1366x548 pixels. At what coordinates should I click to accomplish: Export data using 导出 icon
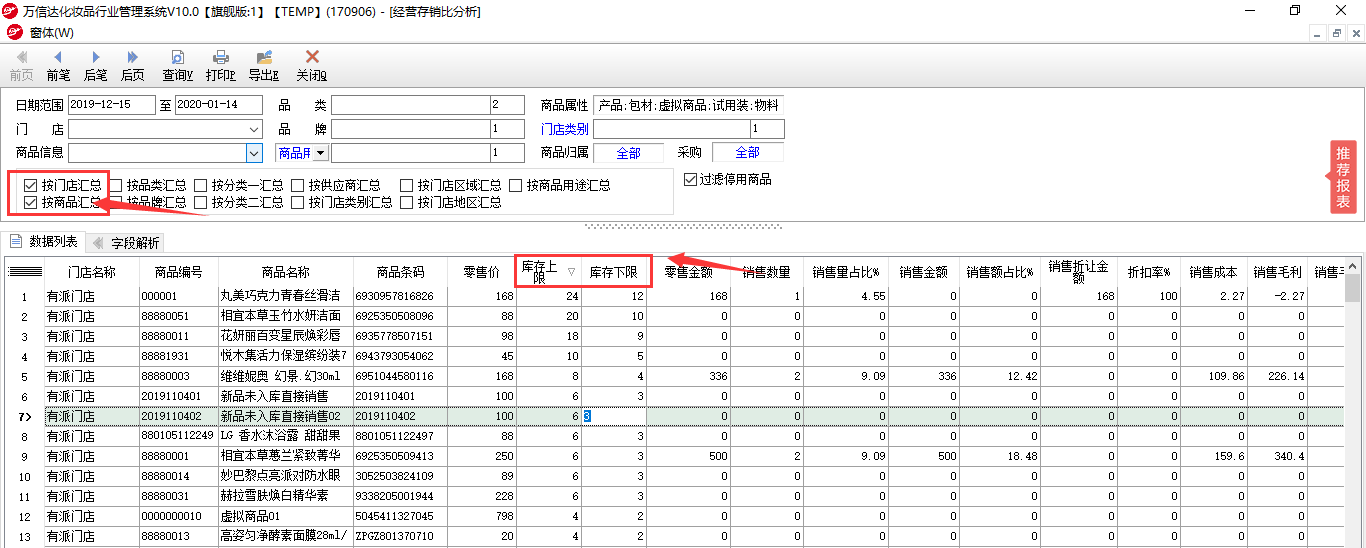coord(264,65)
